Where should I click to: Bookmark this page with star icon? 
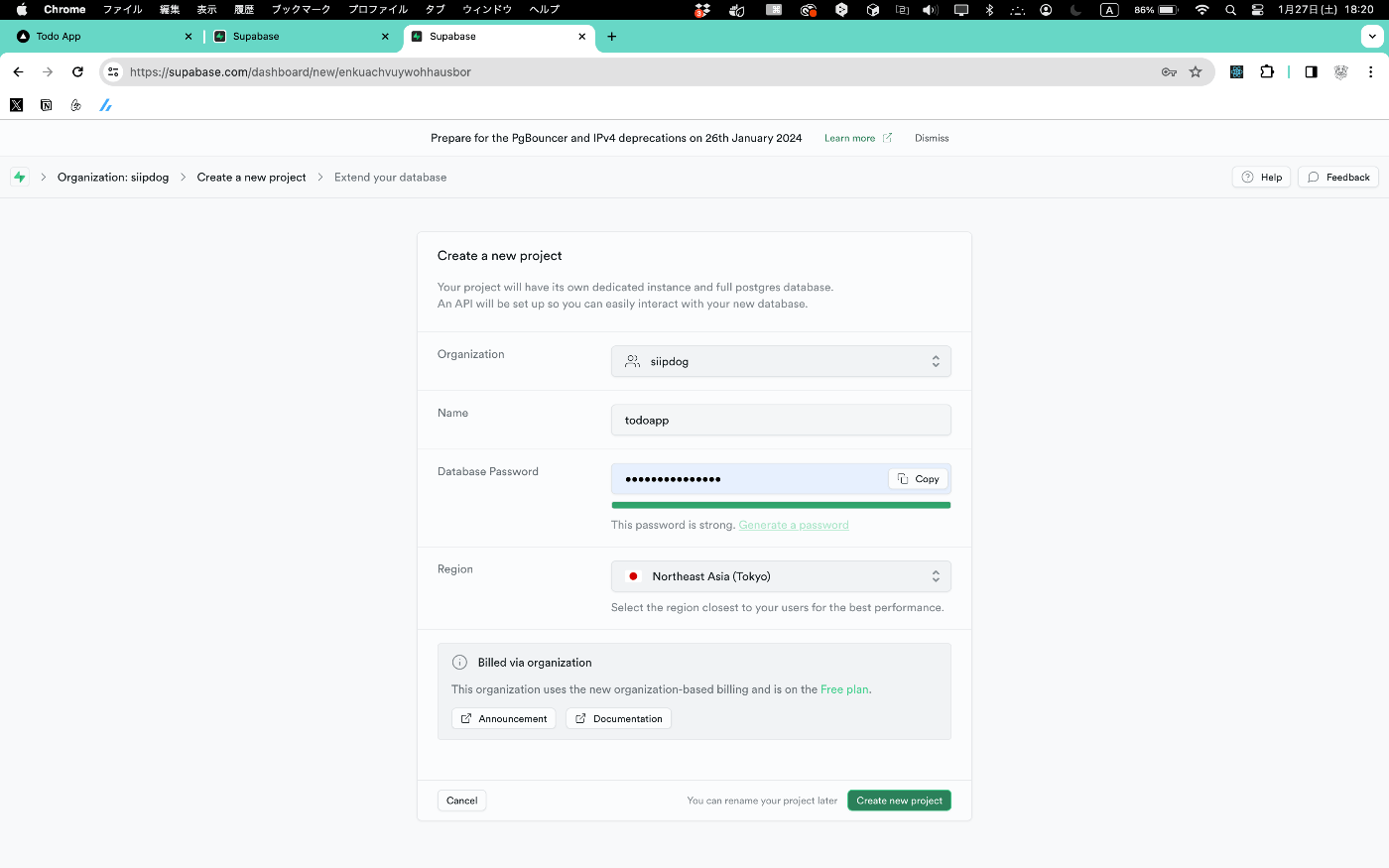click(1196, 71)
